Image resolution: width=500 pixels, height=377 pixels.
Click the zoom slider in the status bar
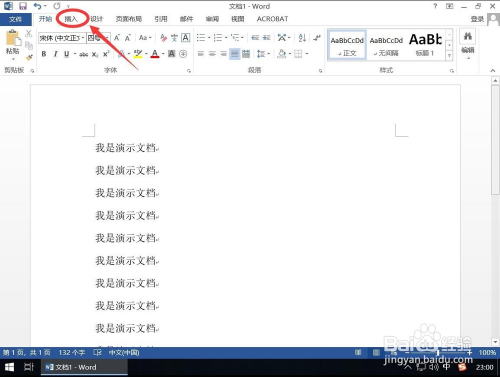click(x=438, y=353)
